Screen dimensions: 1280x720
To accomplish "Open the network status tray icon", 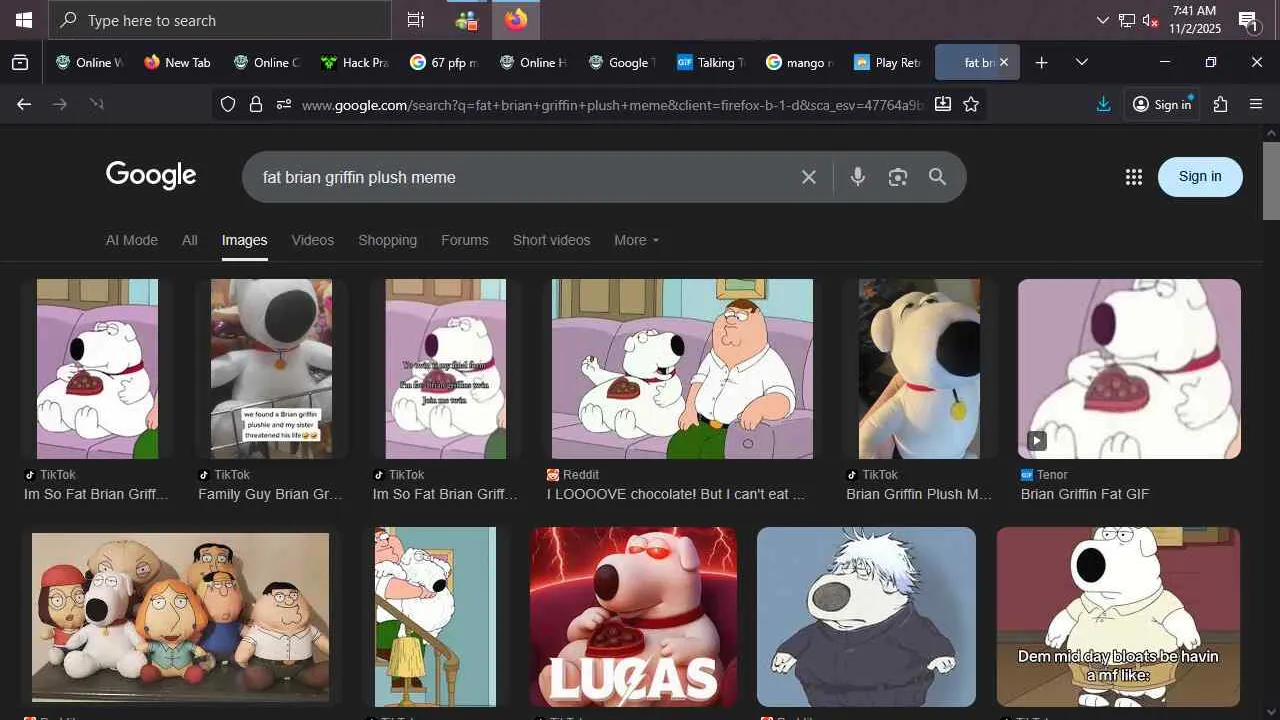I will tap(1127, 20).
